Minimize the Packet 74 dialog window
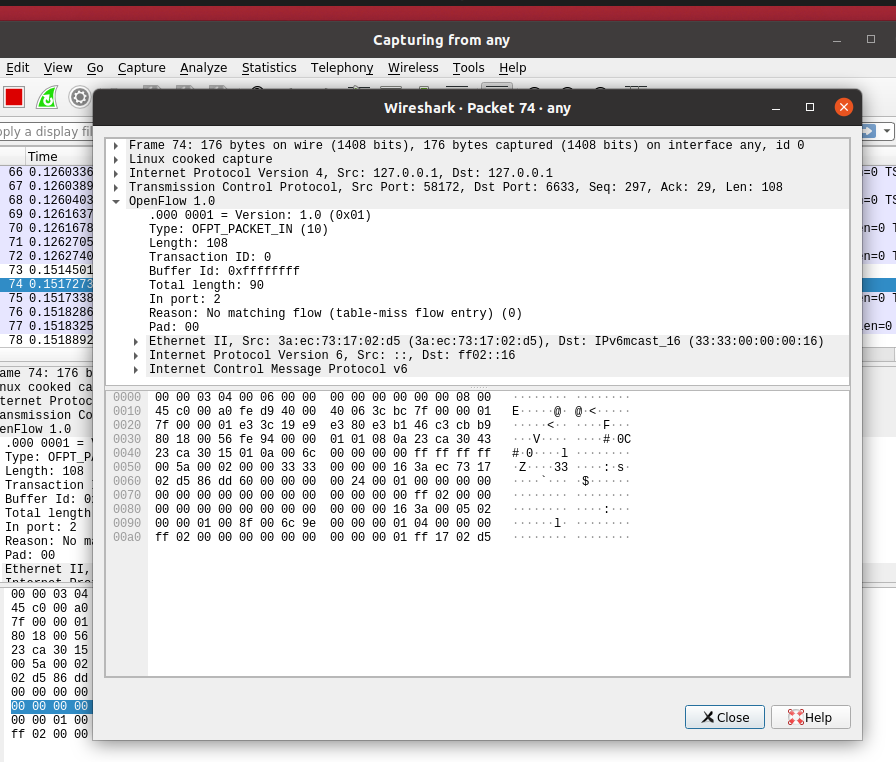The image size is (896, 762). coord(776,107)
